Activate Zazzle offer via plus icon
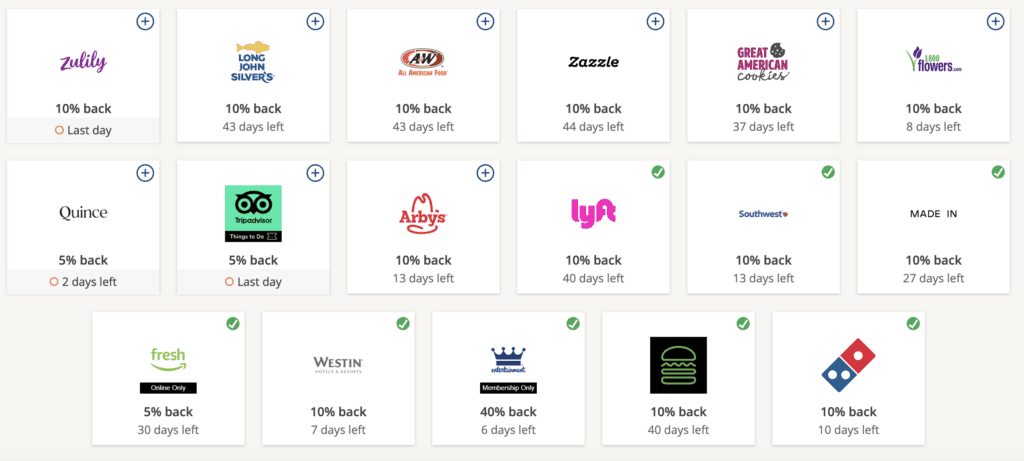 [655, 21]
